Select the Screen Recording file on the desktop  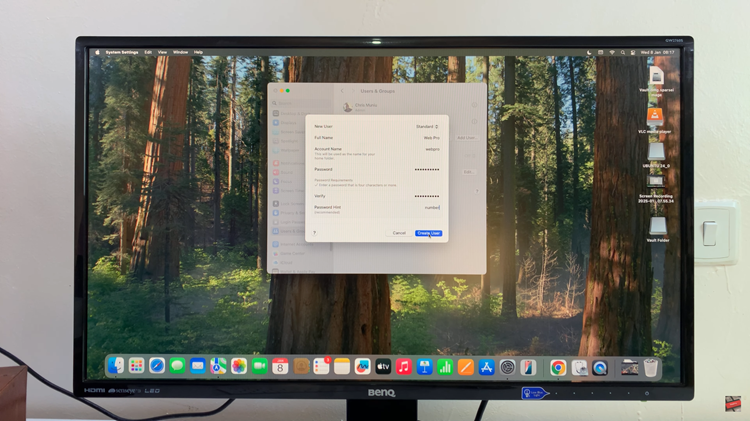pyautogui.click(x=656, y=189)
